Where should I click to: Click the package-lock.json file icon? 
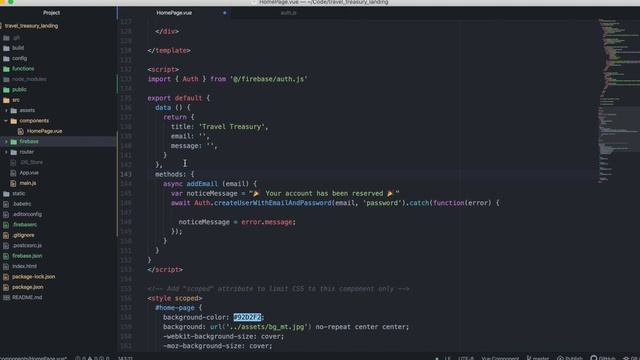tap(6, 277)
